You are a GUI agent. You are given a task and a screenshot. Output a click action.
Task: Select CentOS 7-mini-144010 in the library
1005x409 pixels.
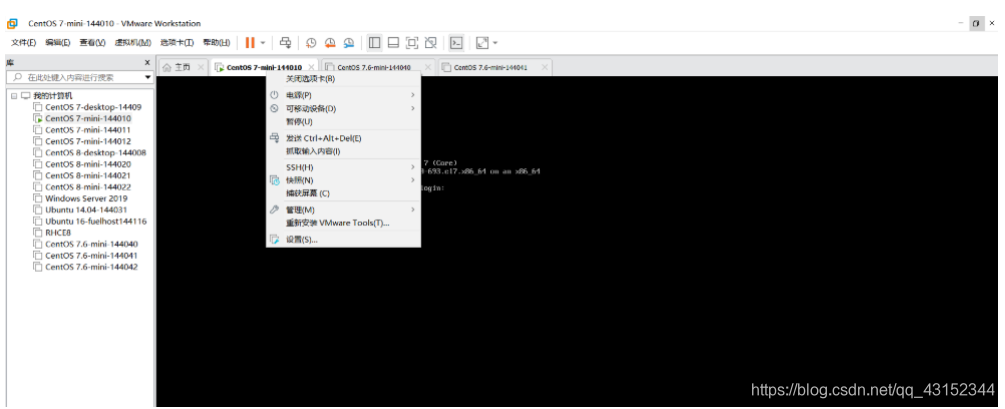point(88,119)
